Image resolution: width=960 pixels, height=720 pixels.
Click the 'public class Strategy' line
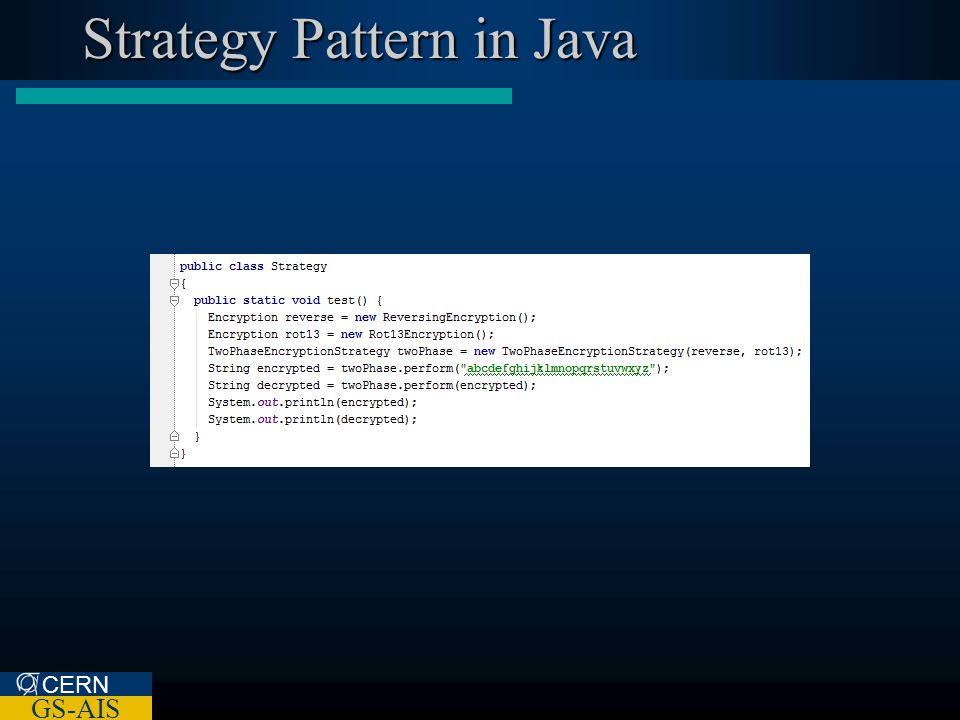253,266
